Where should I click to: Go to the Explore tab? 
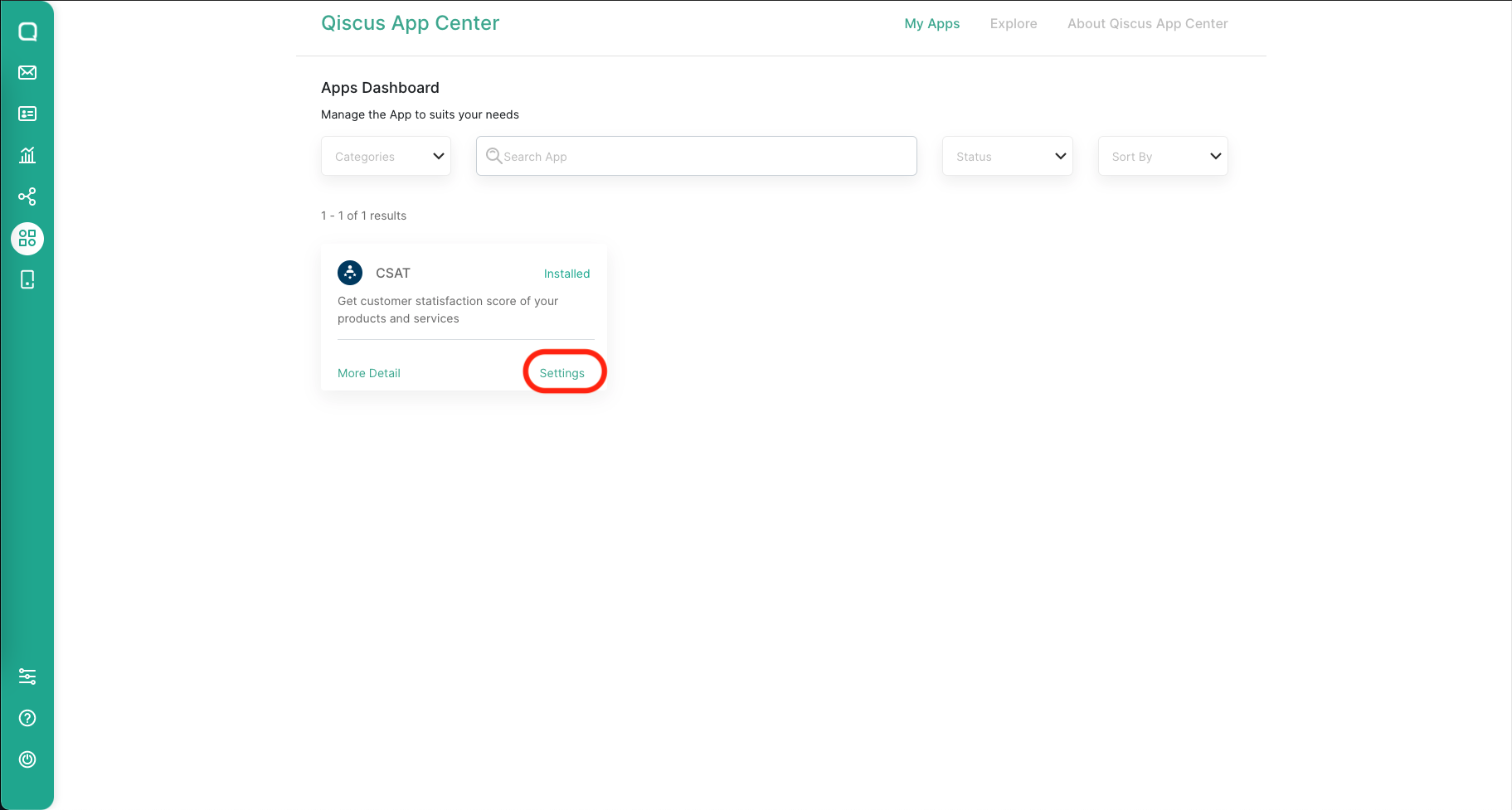[1013, 24]
